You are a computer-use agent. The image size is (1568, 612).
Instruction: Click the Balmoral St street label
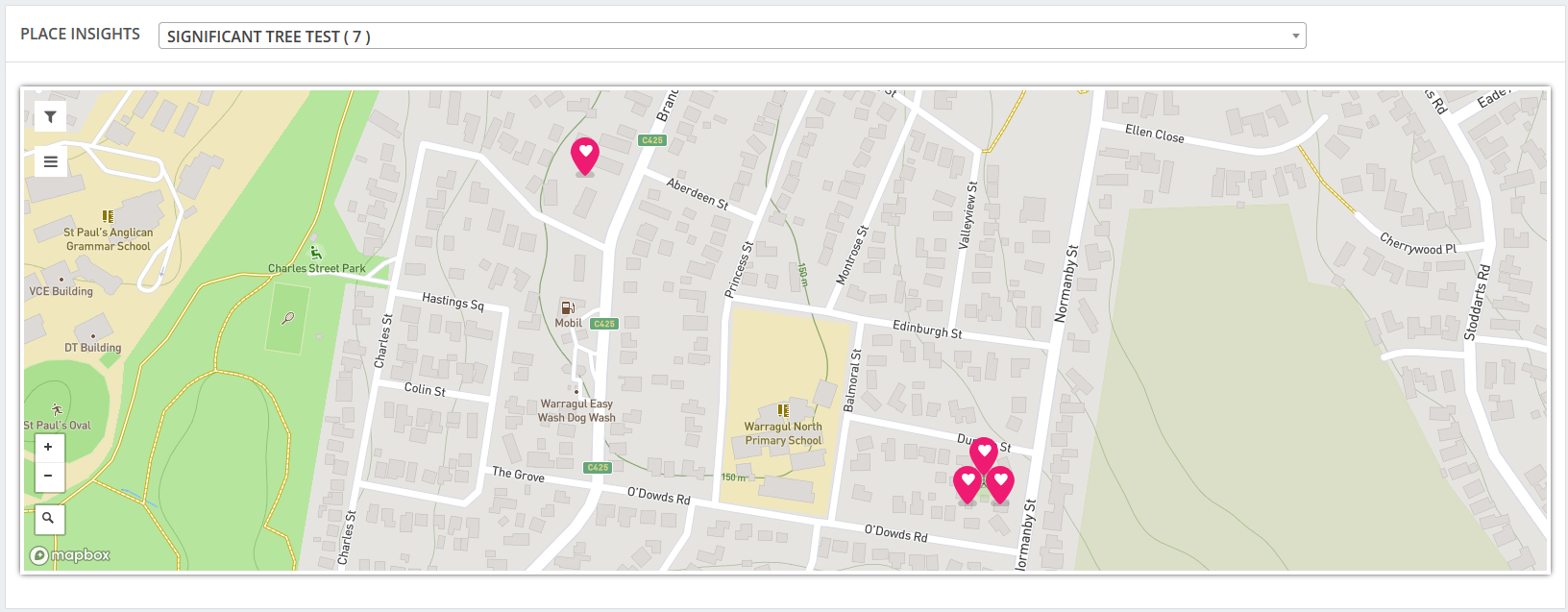(852, 380)
